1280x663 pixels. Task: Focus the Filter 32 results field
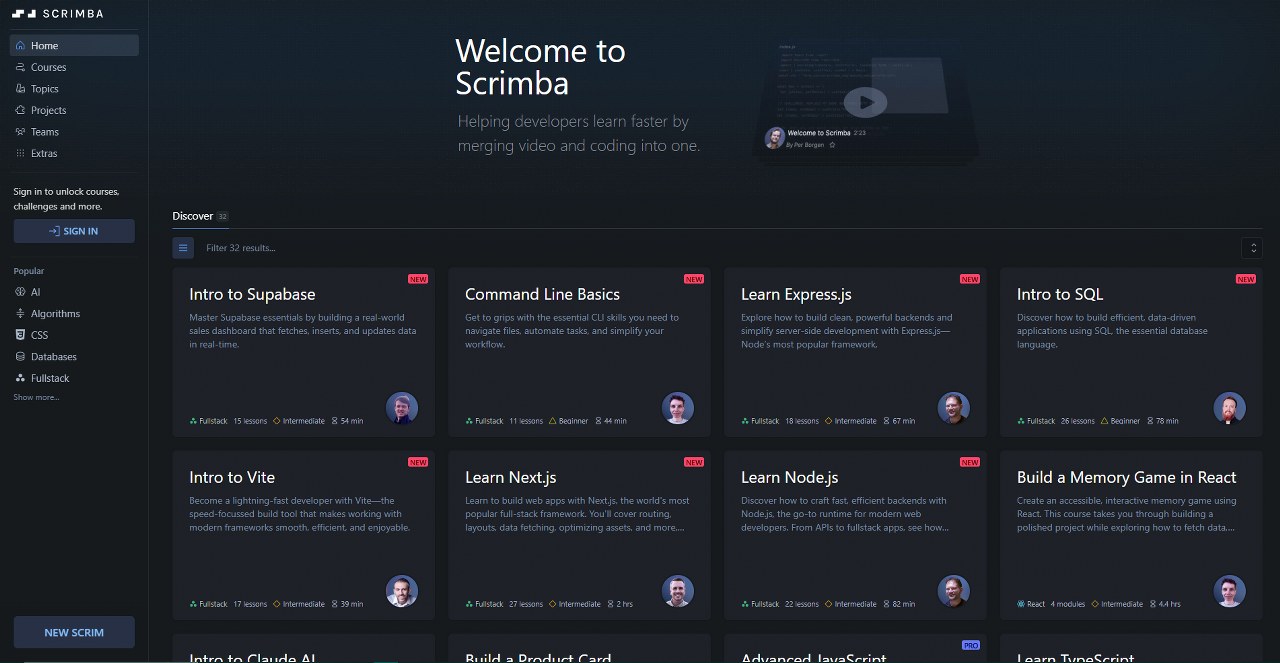tap(718, 247)
